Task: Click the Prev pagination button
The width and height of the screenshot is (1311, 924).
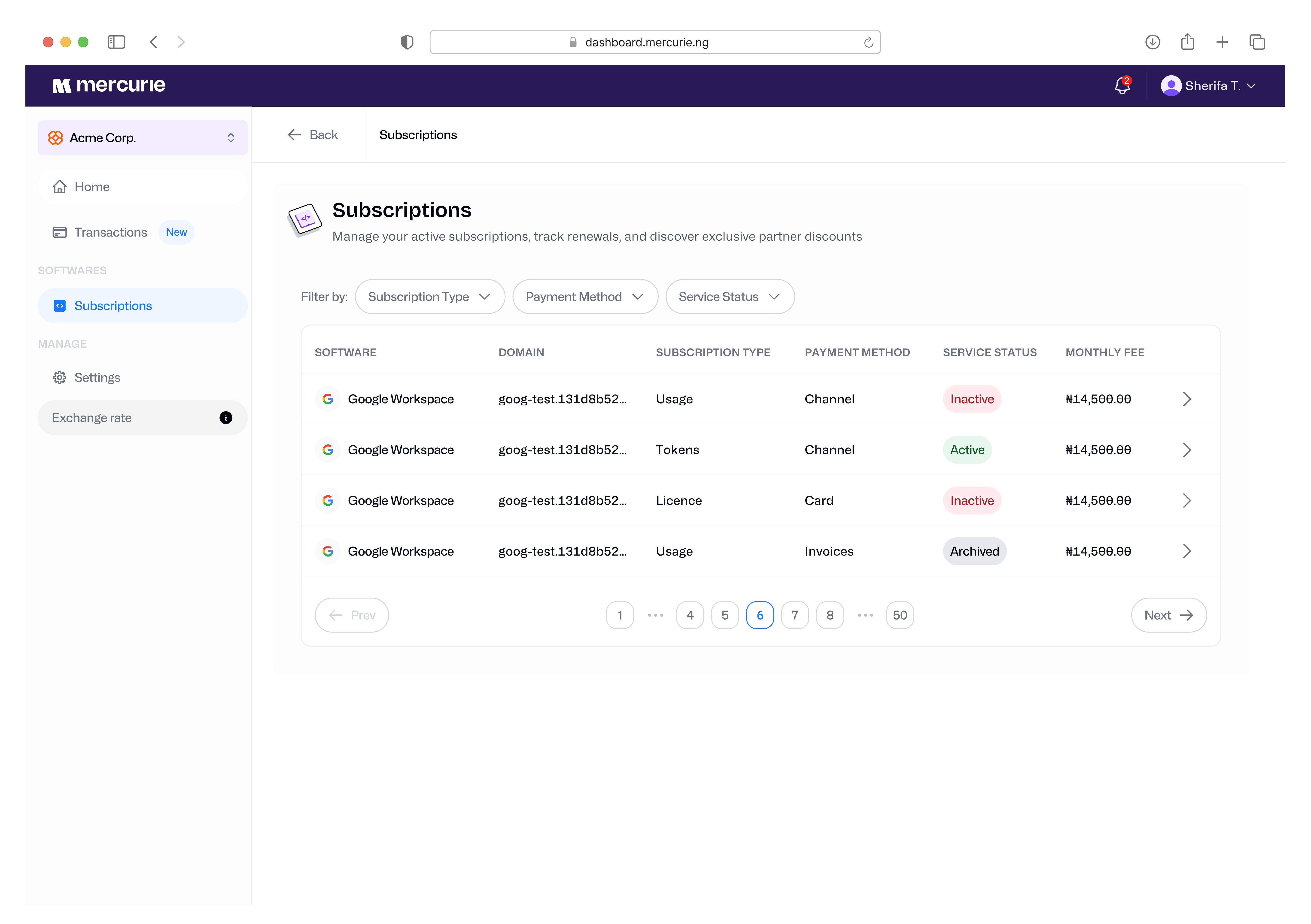Action: coord(352,615)
